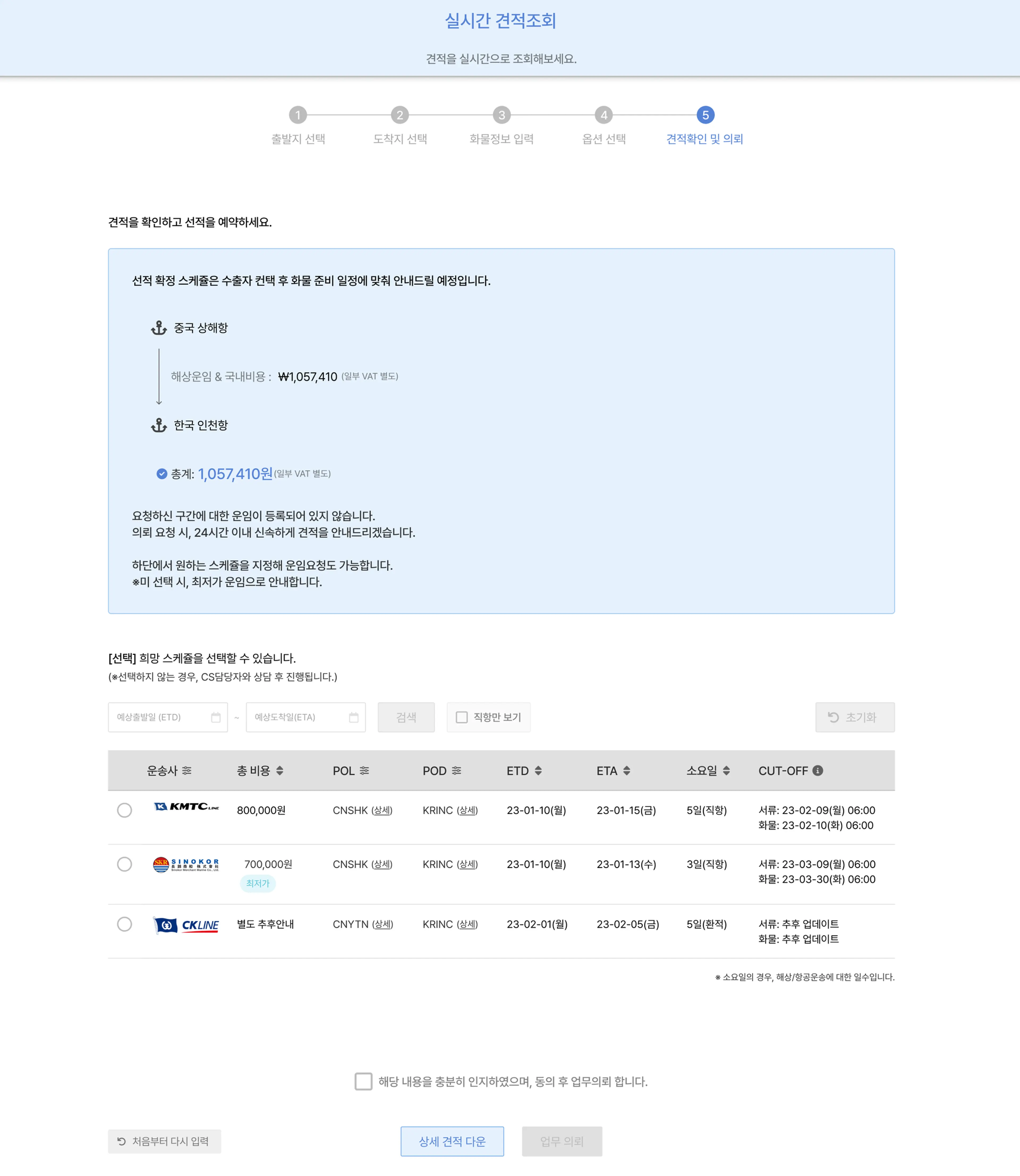The width and height of the screenshot is (1020, 1176).
Task: Select the KMTC Line schedule radio button
Action: coord(124,809)
